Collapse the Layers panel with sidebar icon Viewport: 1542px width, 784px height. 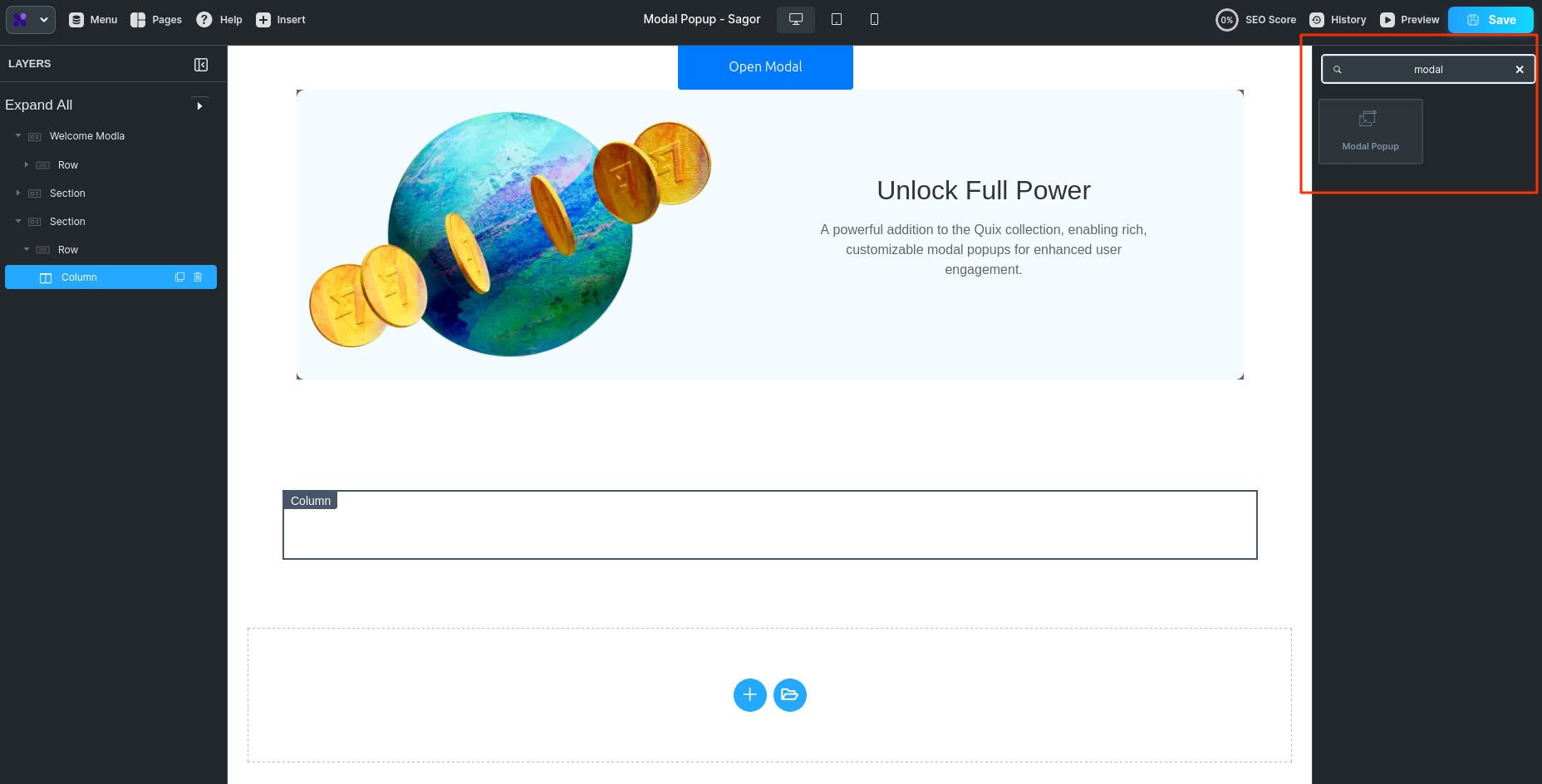[201, 65]
